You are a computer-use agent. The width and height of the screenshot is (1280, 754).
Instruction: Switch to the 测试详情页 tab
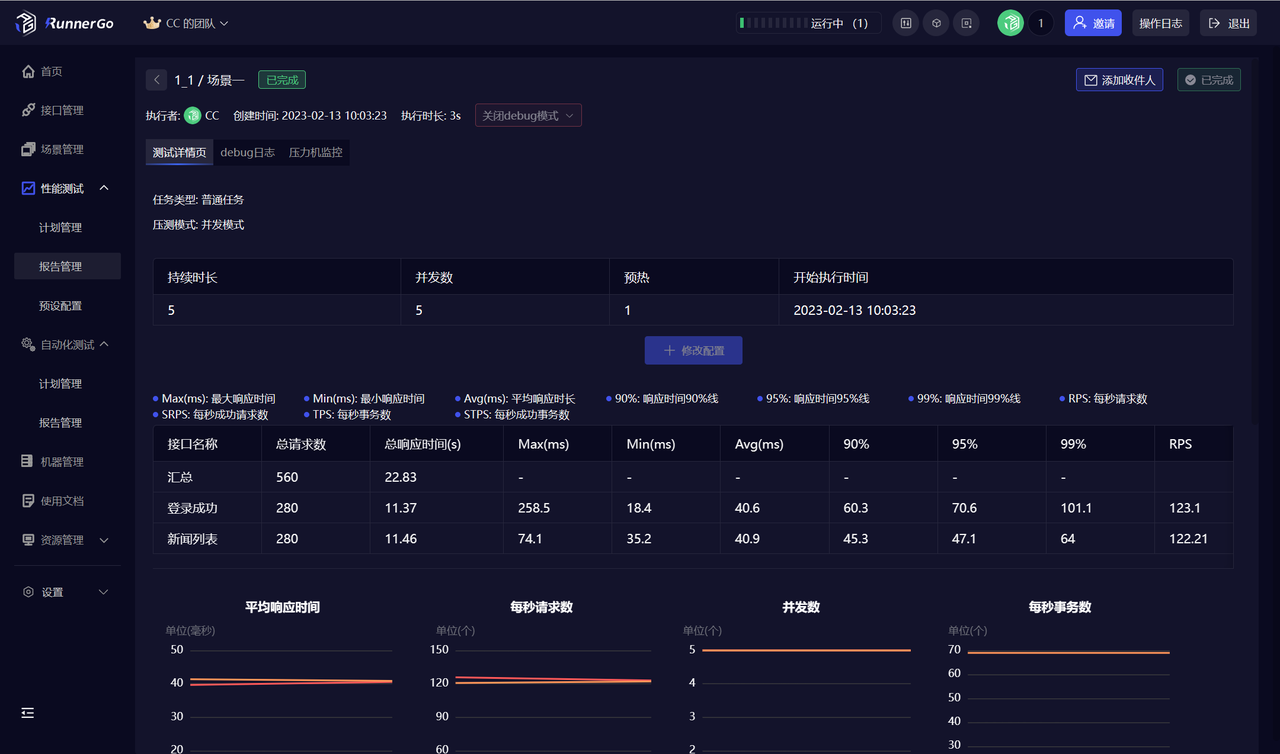click(x=179, y=152)
